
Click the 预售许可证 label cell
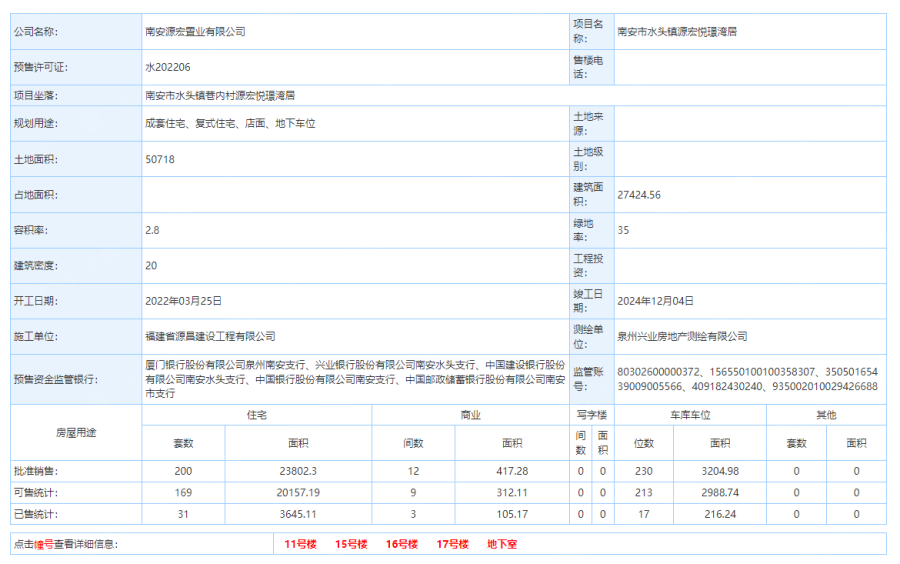(x=76, y=67)
